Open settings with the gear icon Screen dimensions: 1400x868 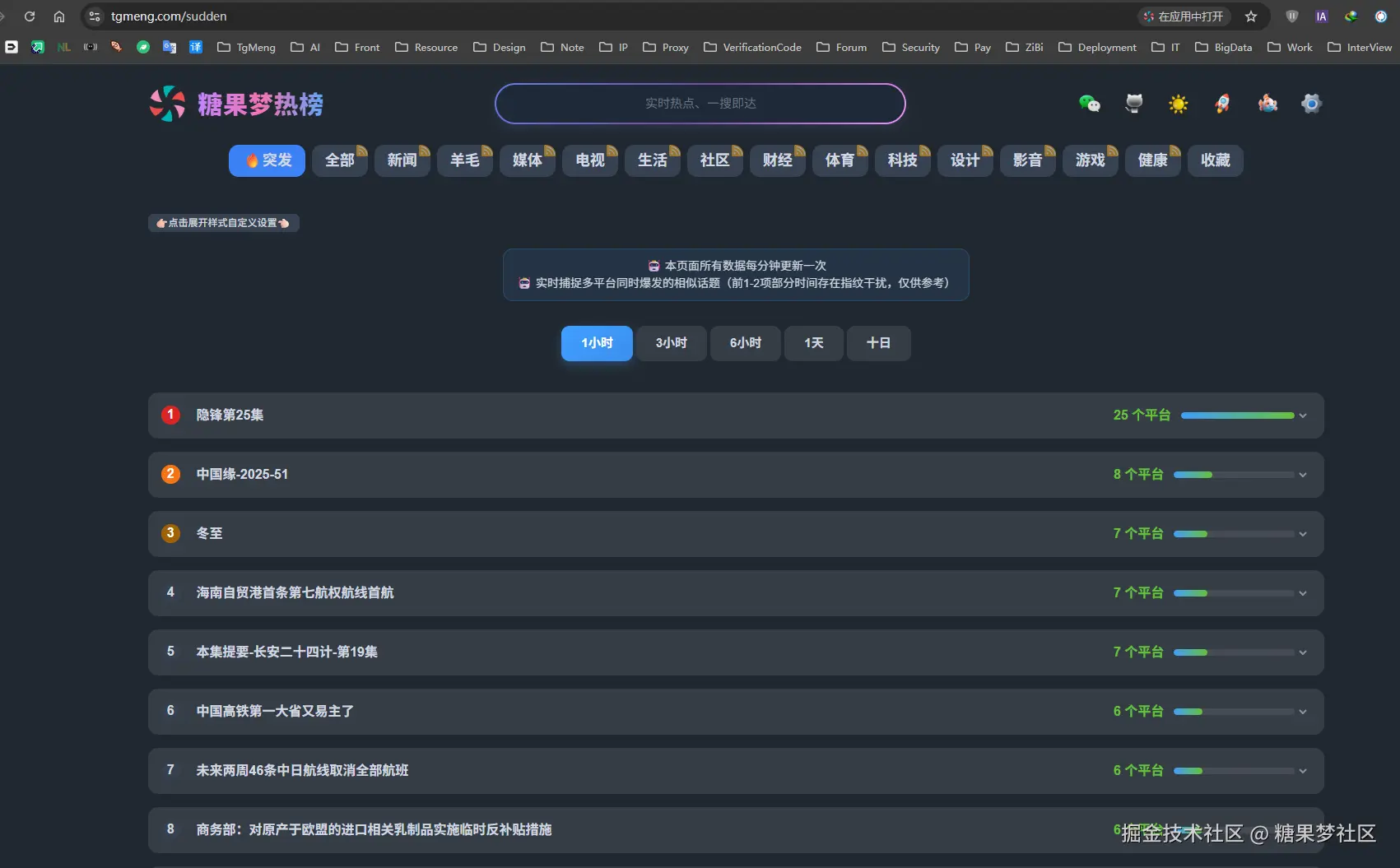[x=1312, y=103]
